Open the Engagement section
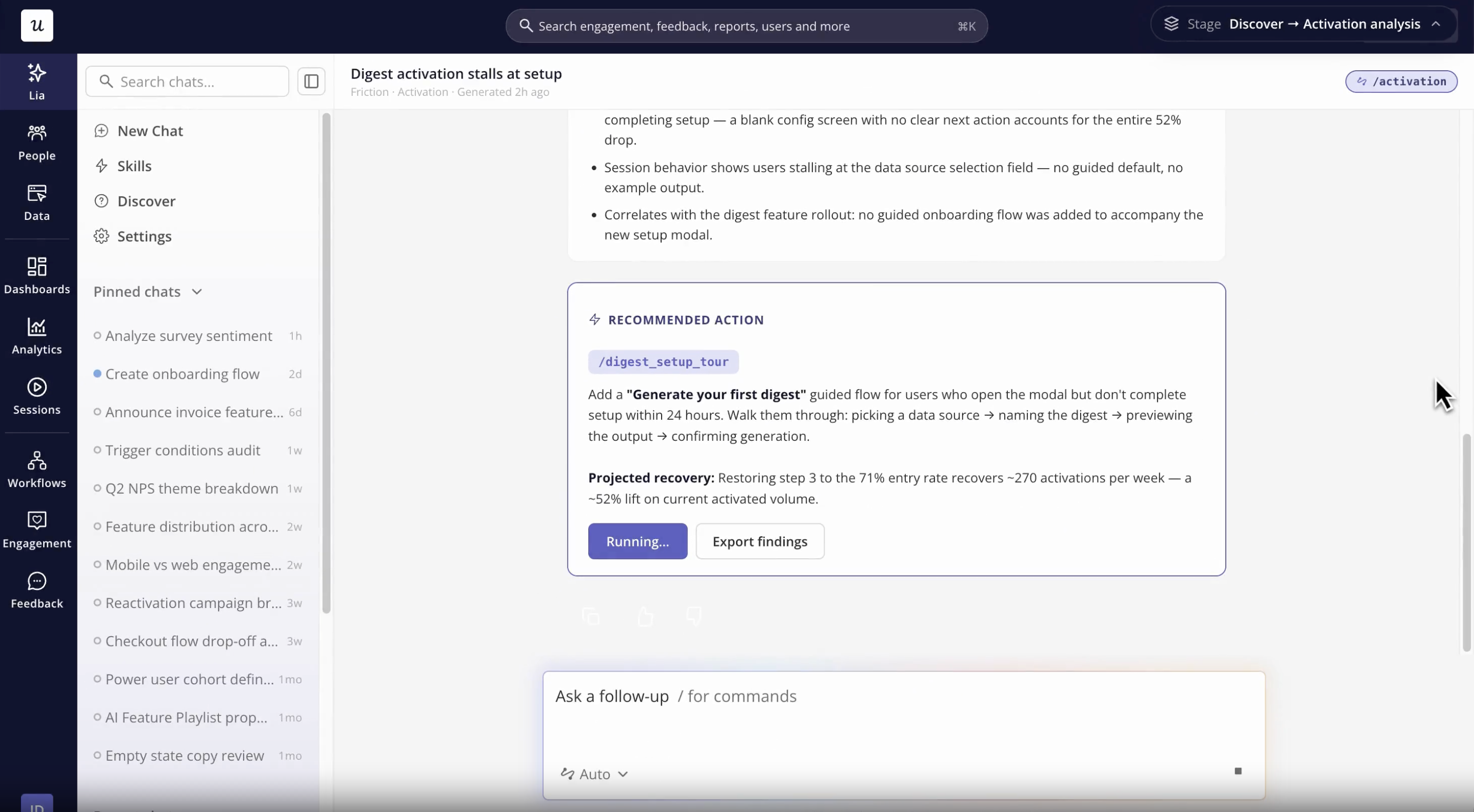This screenshot has height=812, width=1474. [x=37, y=530]
